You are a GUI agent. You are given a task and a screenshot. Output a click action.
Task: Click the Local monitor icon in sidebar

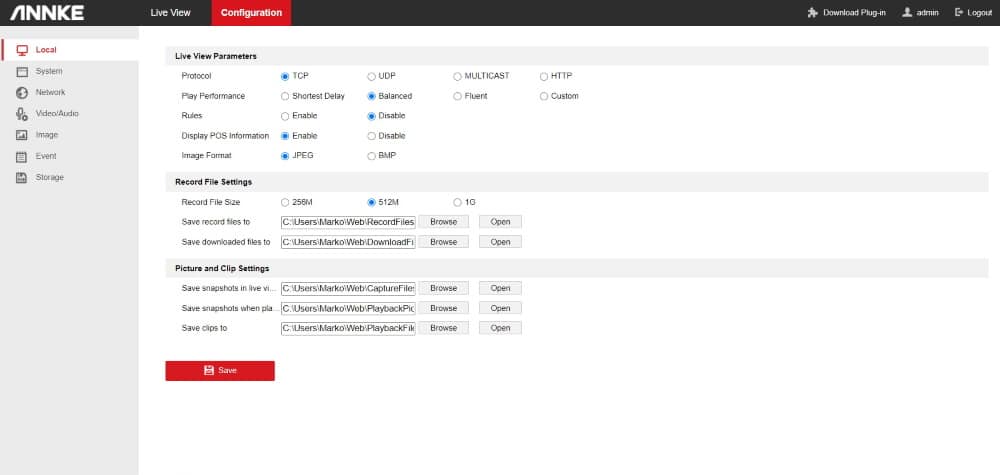22,50
